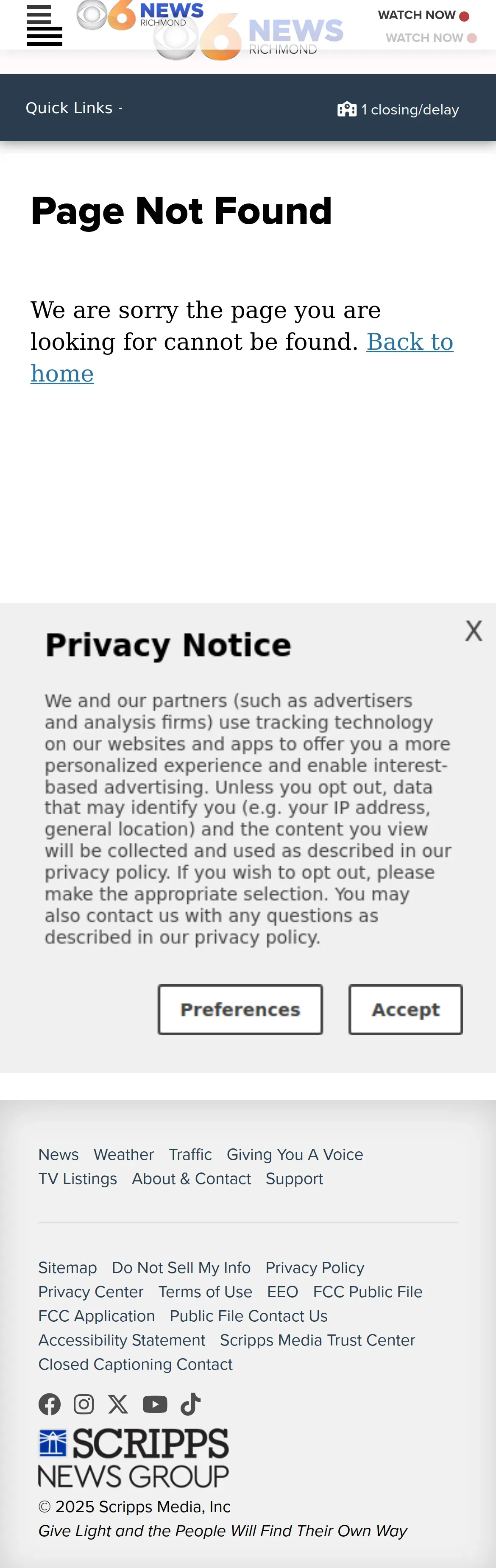This screenshot has height=1568, width=496.
Task: Open the Preferences button in Privacy Notice
Action: pyautogui.click(x=240, y=1009)
